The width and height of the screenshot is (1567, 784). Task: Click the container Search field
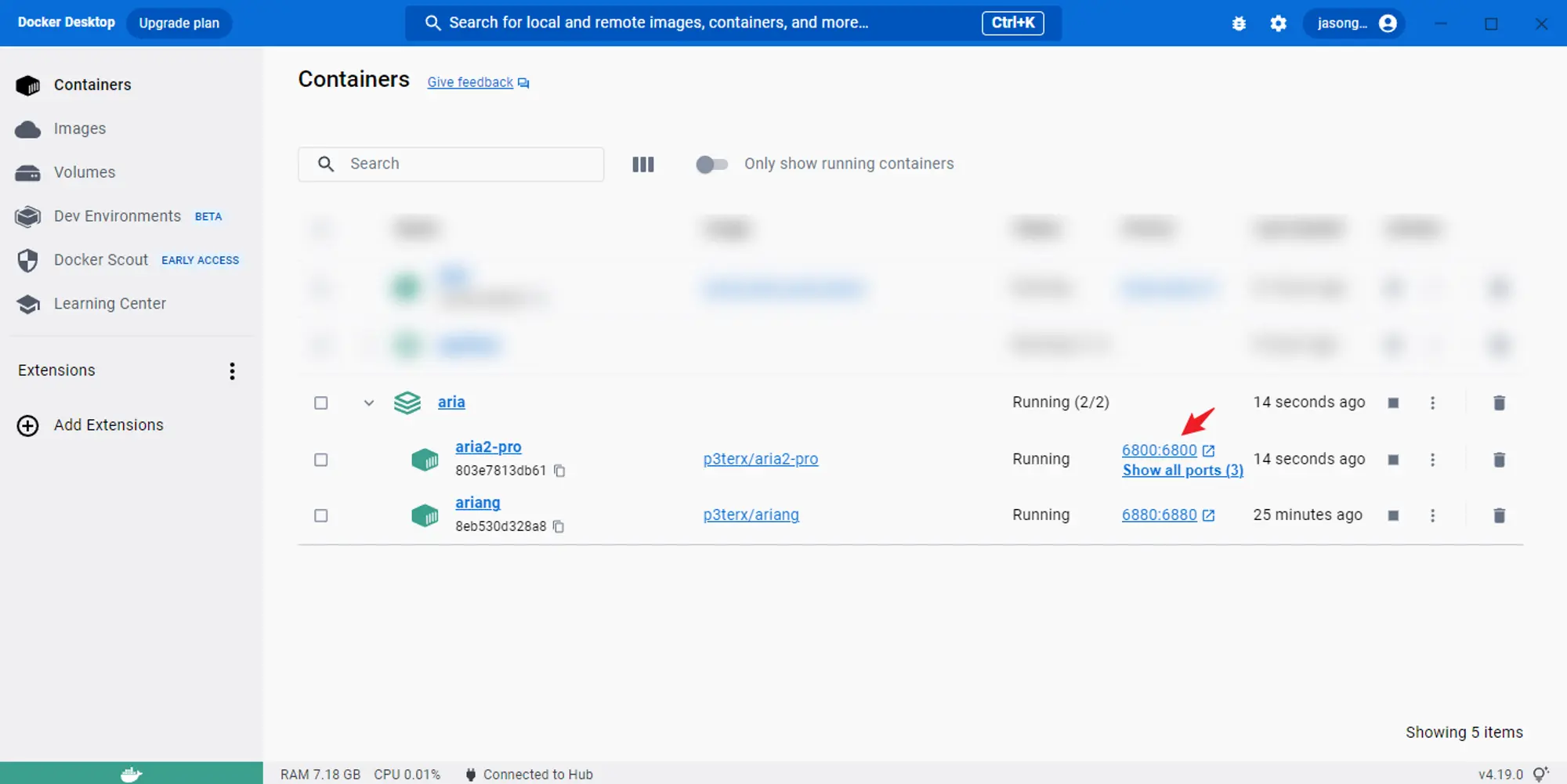(x=451, y=164)
